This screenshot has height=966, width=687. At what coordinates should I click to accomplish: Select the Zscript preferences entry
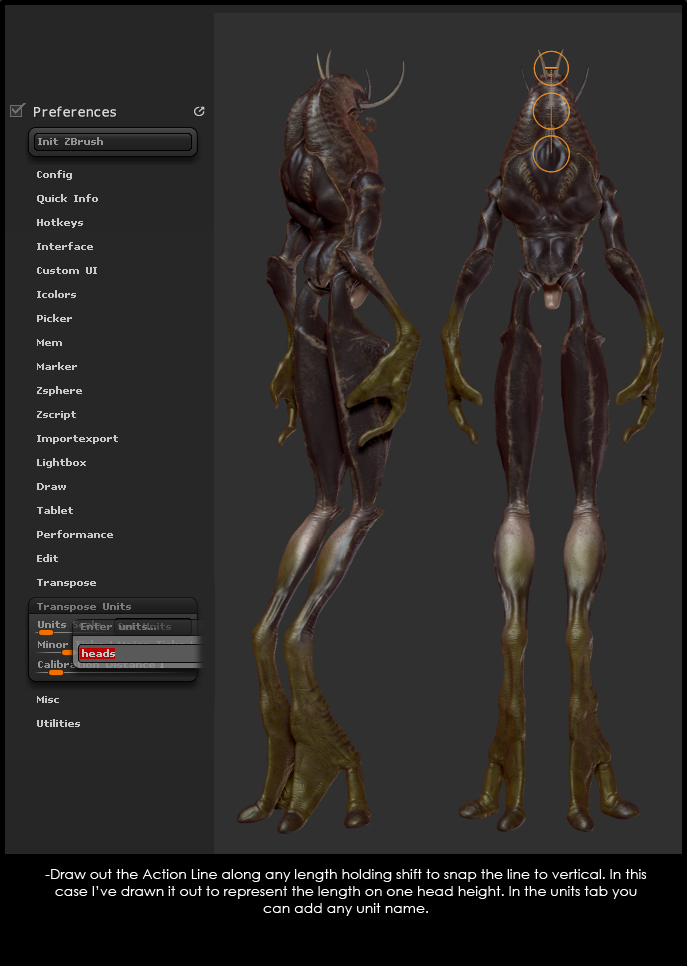pos(56,415)
